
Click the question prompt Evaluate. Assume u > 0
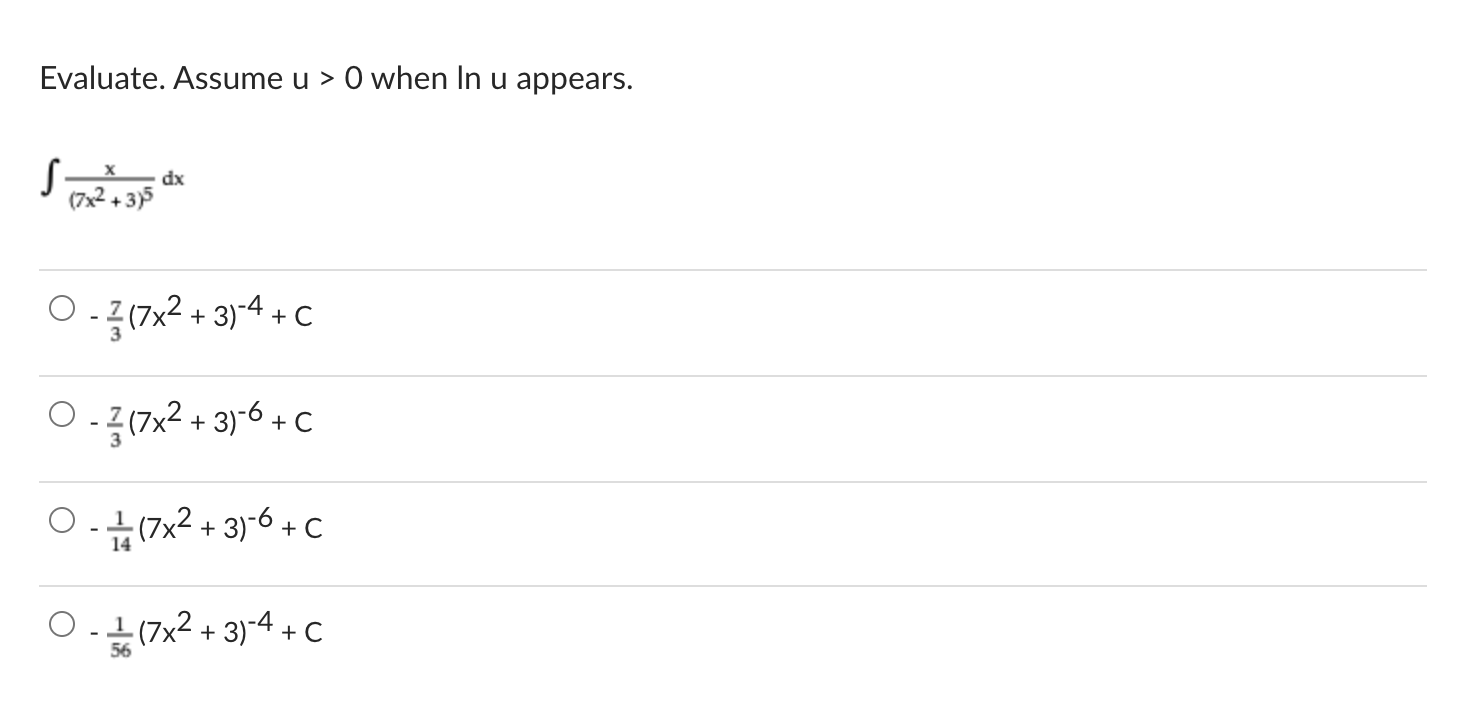(x=335, y=78)
